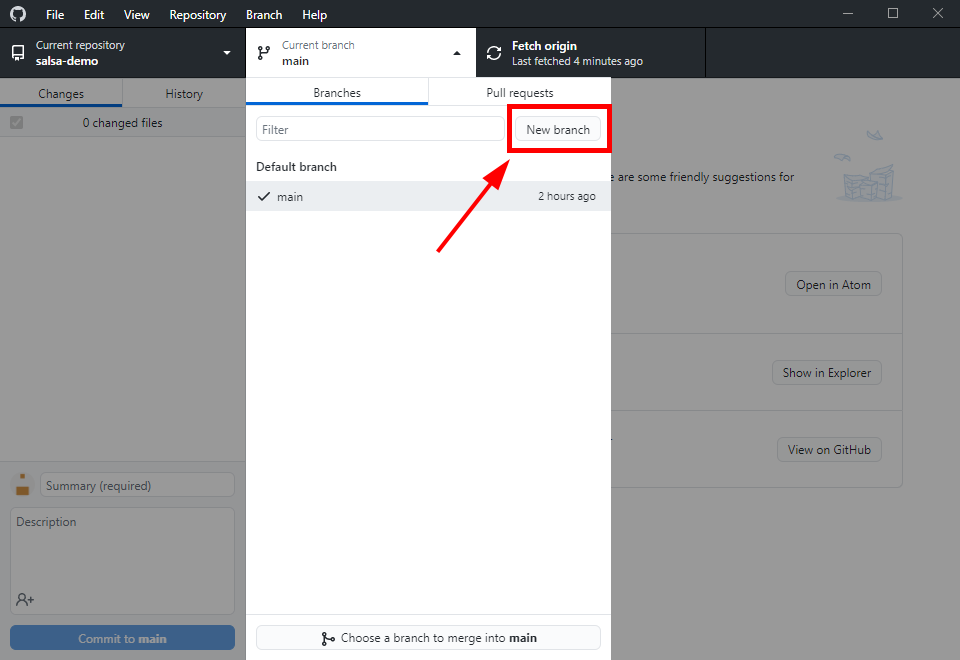Click the Open in Atom button

pos(833,284)
